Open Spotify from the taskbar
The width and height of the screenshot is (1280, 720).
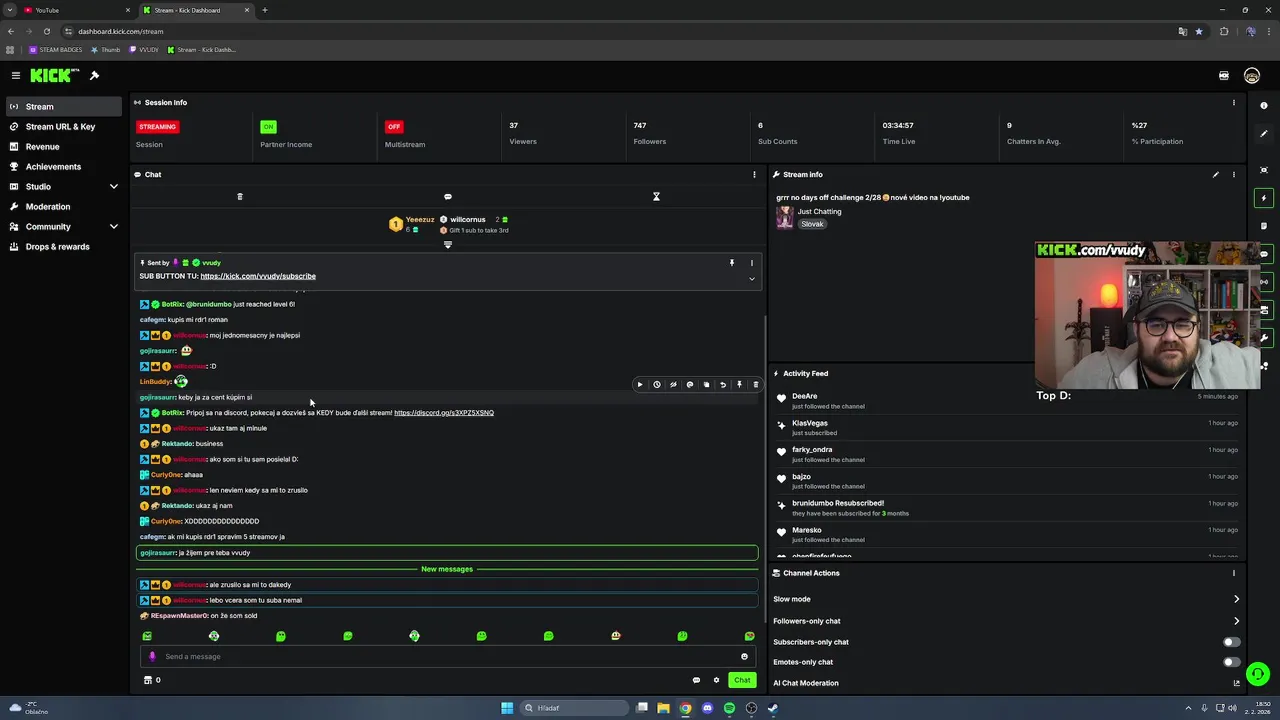729,708
